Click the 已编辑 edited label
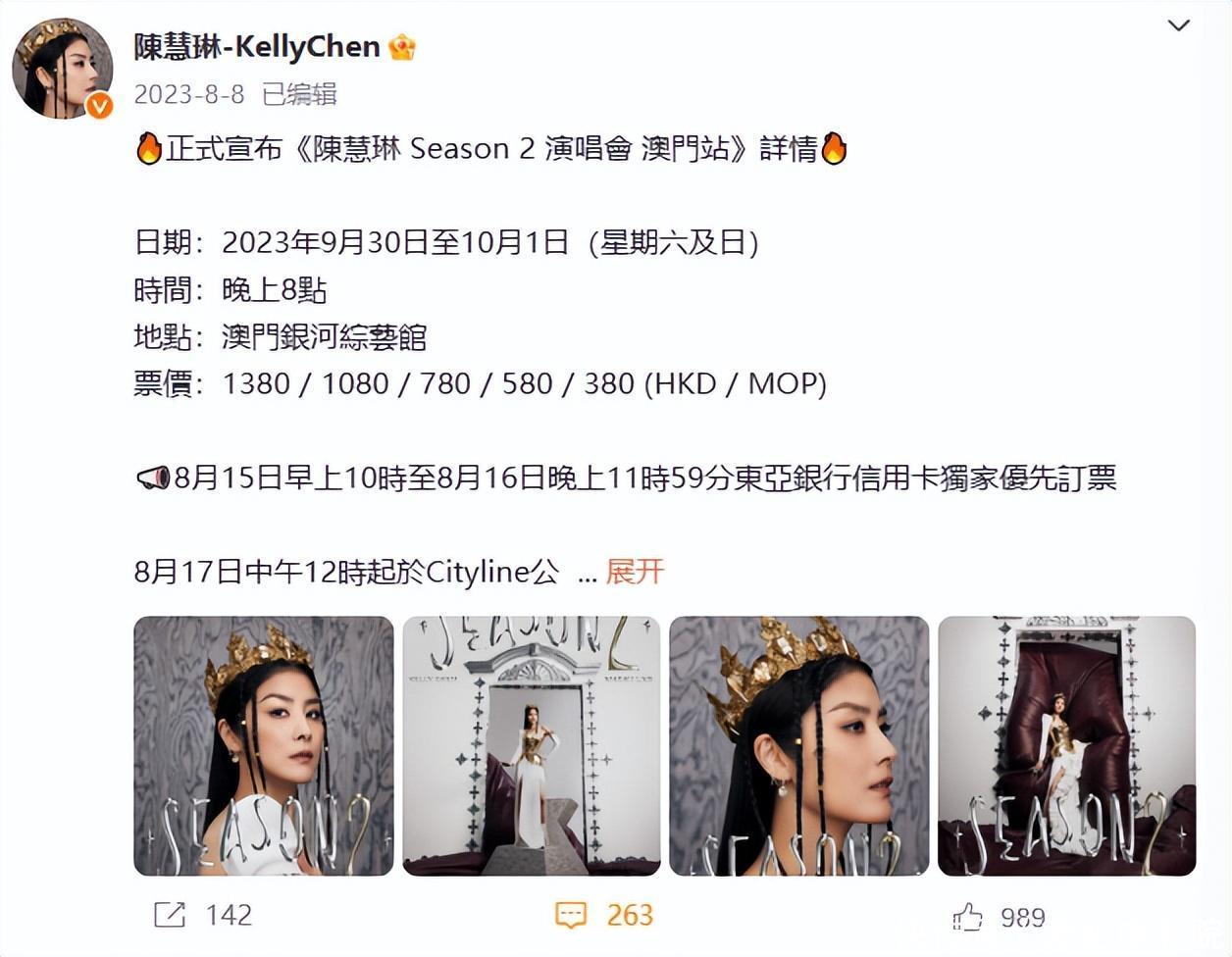 click(299, 94)
